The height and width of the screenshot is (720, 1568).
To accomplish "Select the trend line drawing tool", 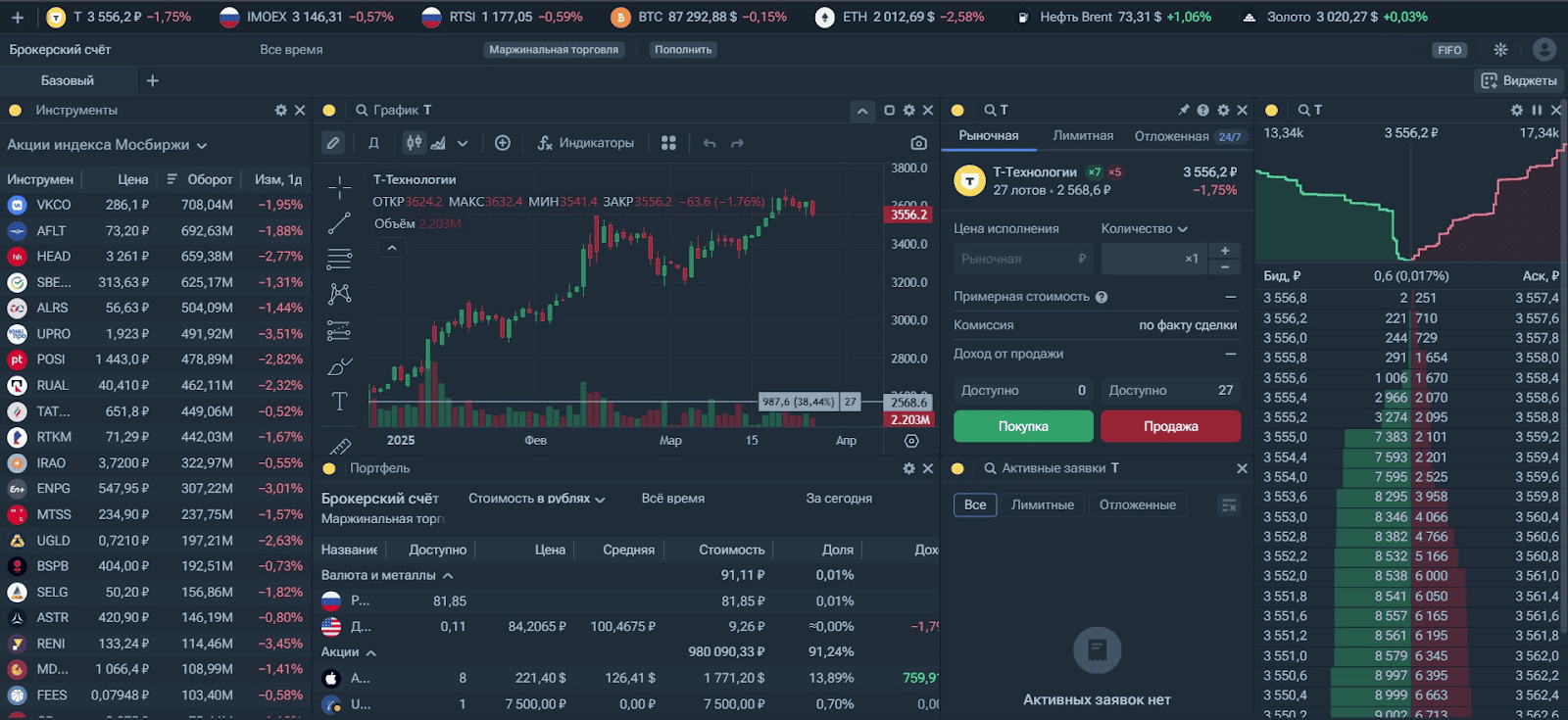I will click(340, 223).
